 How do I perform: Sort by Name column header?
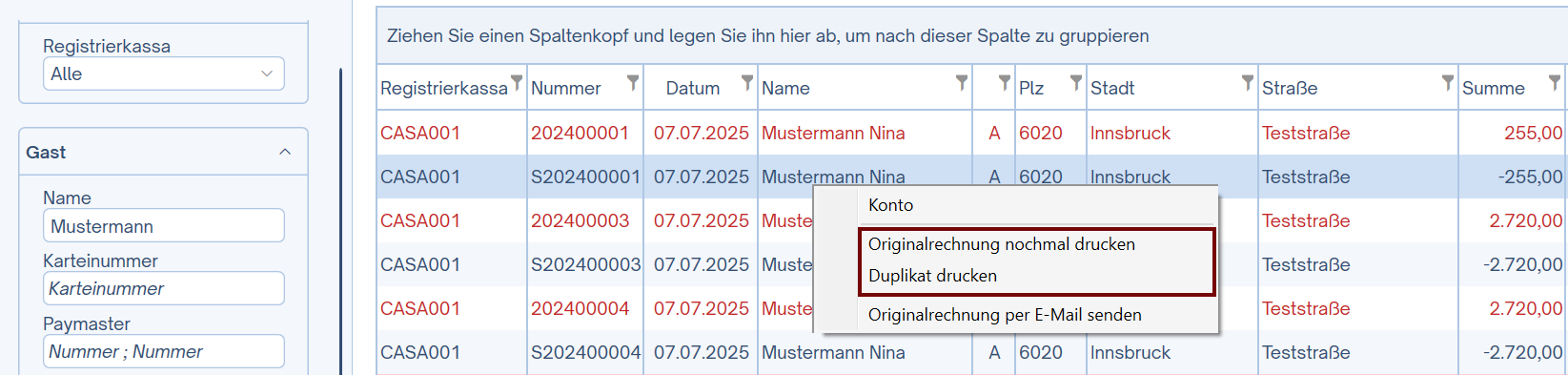tap(785, 88)
